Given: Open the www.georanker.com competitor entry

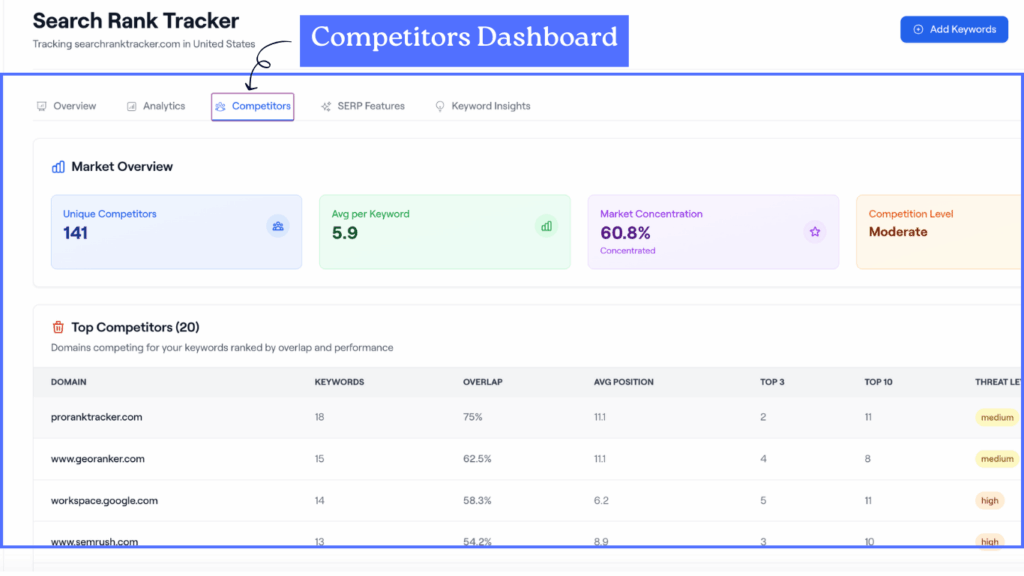Looking at the screenshot, I should click(x=97, y=459).
